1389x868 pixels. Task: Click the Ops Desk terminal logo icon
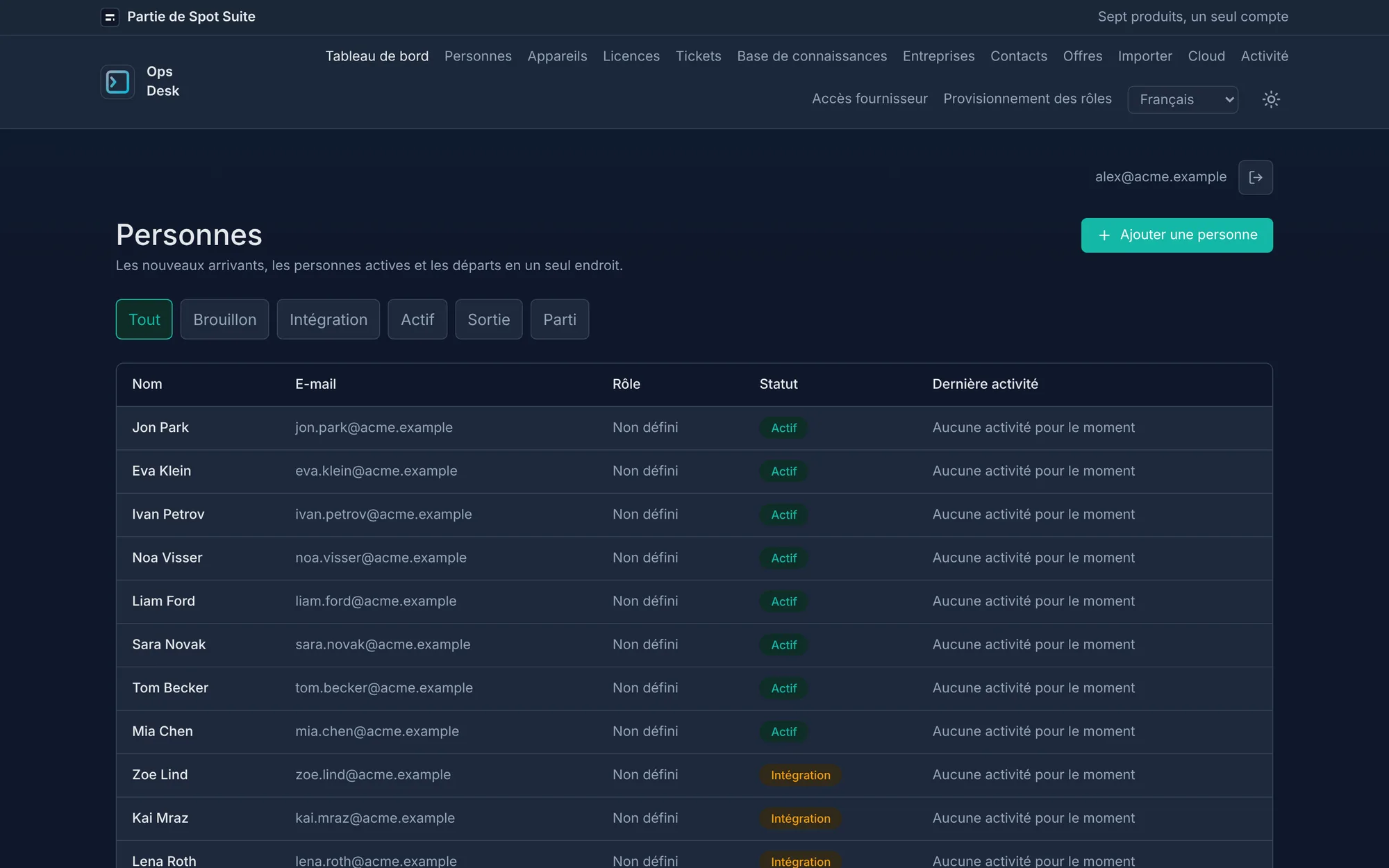[x=117, y=82]
